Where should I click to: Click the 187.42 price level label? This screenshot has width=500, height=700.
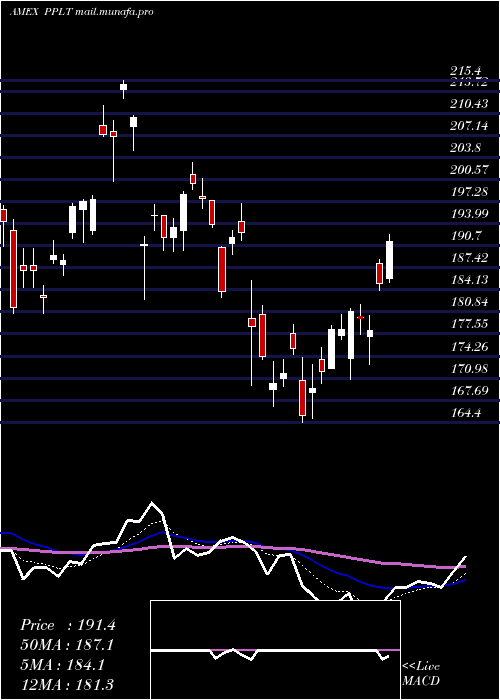click(x=469, y=258)
